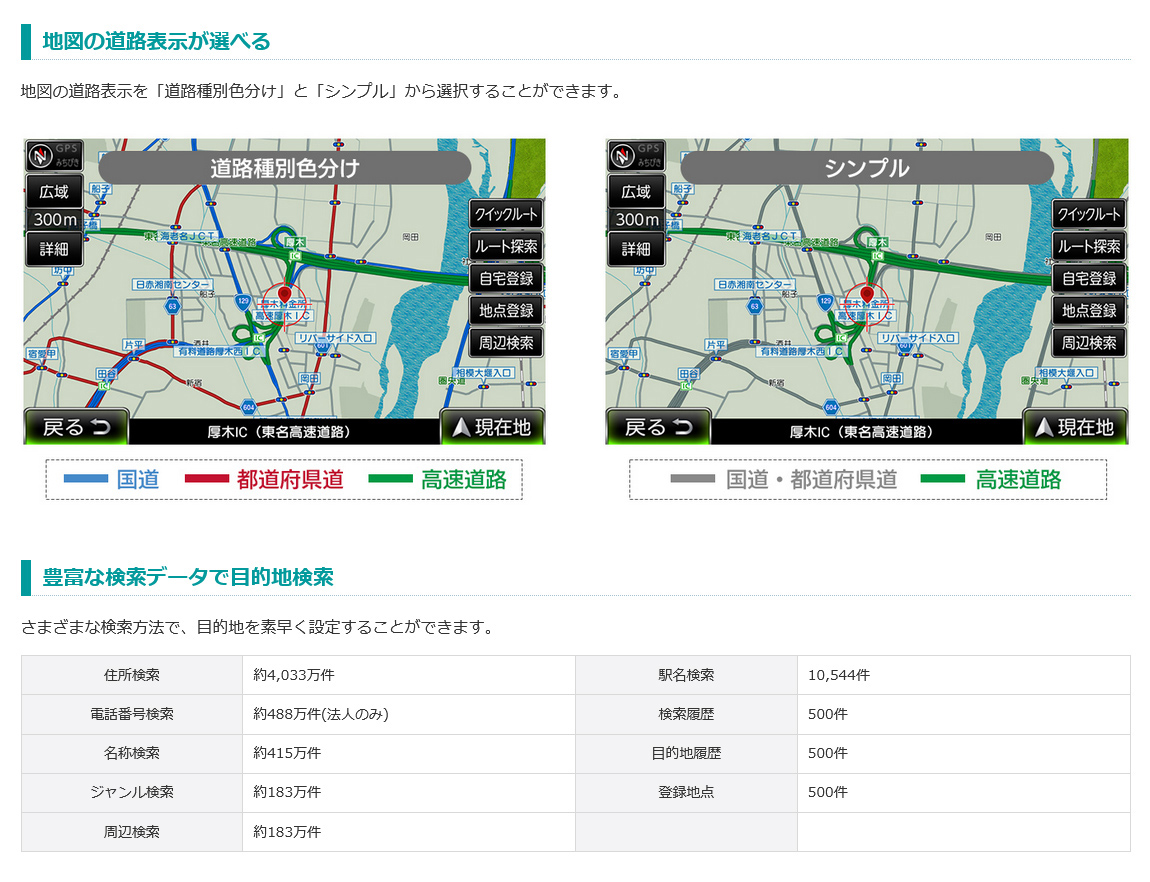Open 周辺検索 on the right map
The height and width of the screenshot is (882, 1150).
pyautogui.click(x=1089, y=343)
